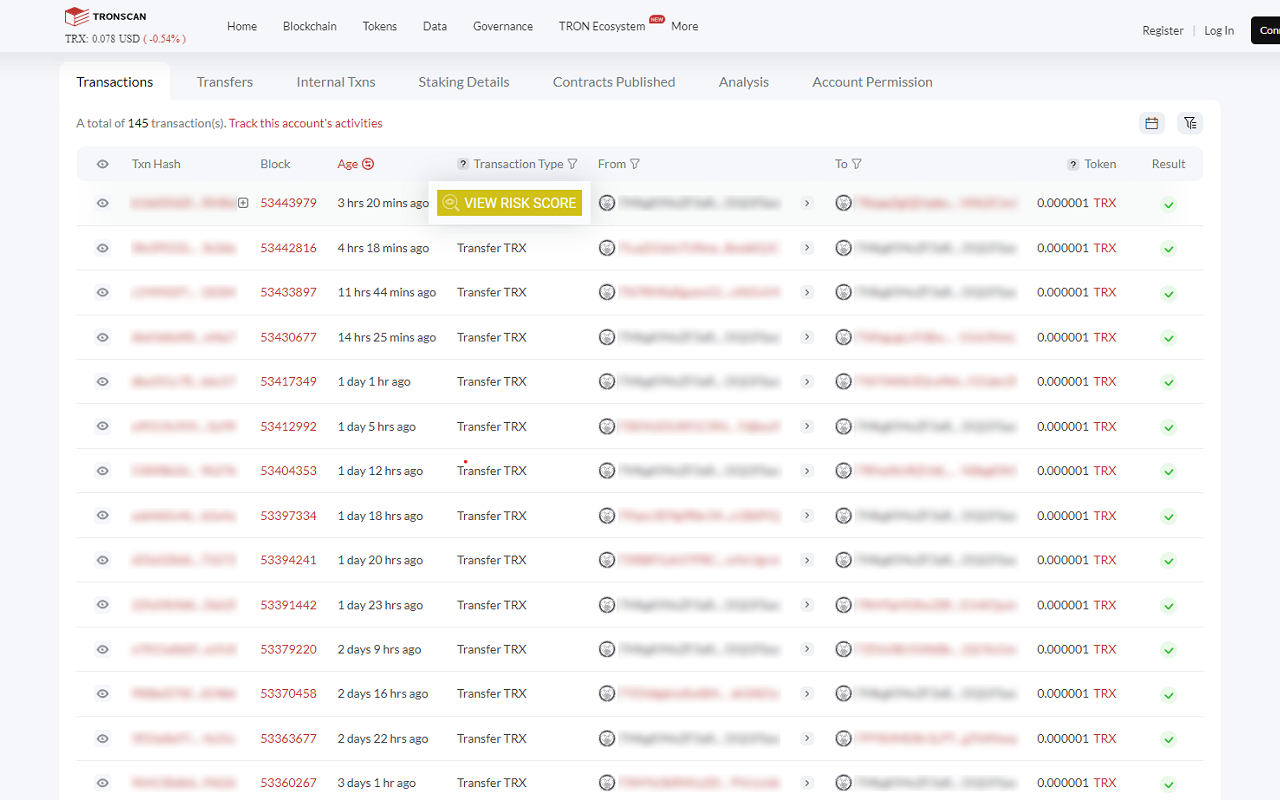Click the success result icon for block 53363677

click(1168, 740)
